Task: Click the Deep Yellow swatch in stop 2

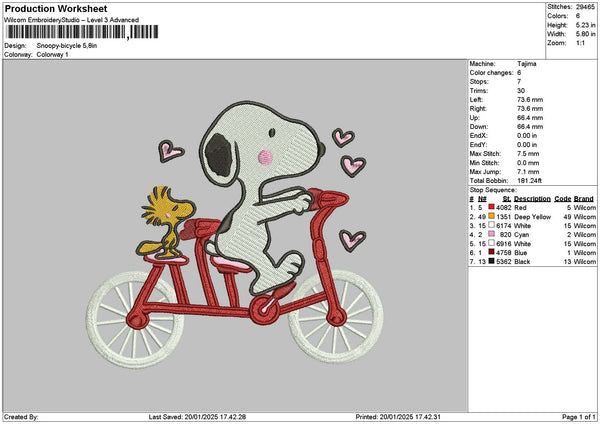Action: pos(491,216)
